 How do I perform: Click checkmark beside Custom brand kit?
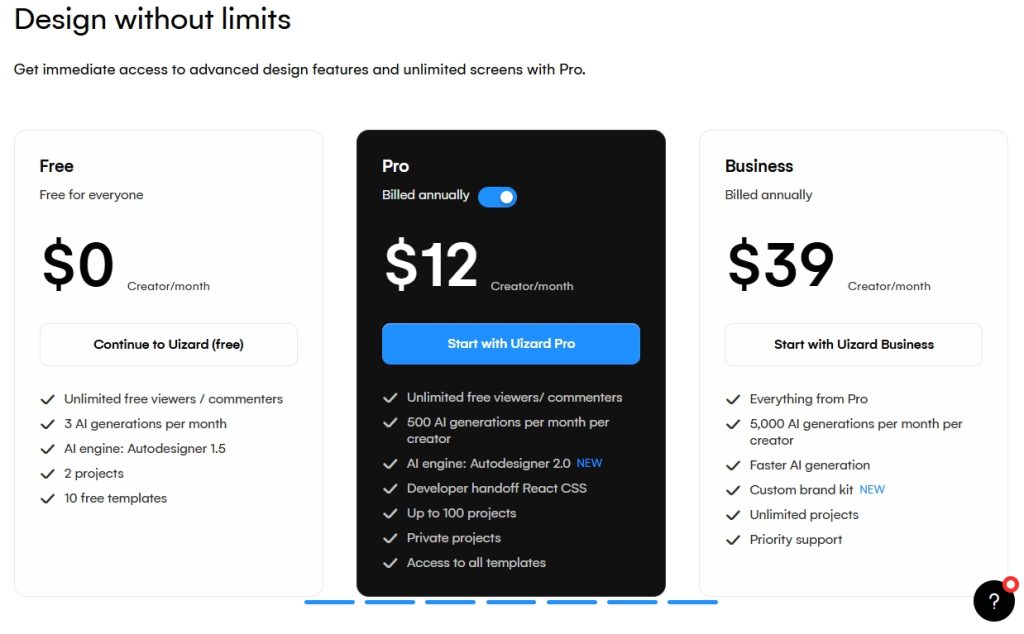(x=733, y=490)
